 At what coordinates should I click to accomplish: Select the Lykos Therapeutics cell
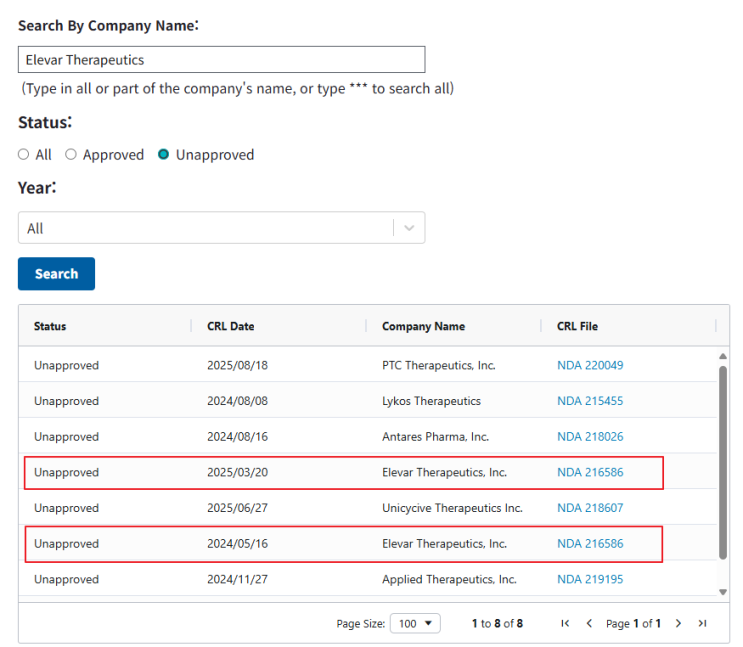point(431,401)
